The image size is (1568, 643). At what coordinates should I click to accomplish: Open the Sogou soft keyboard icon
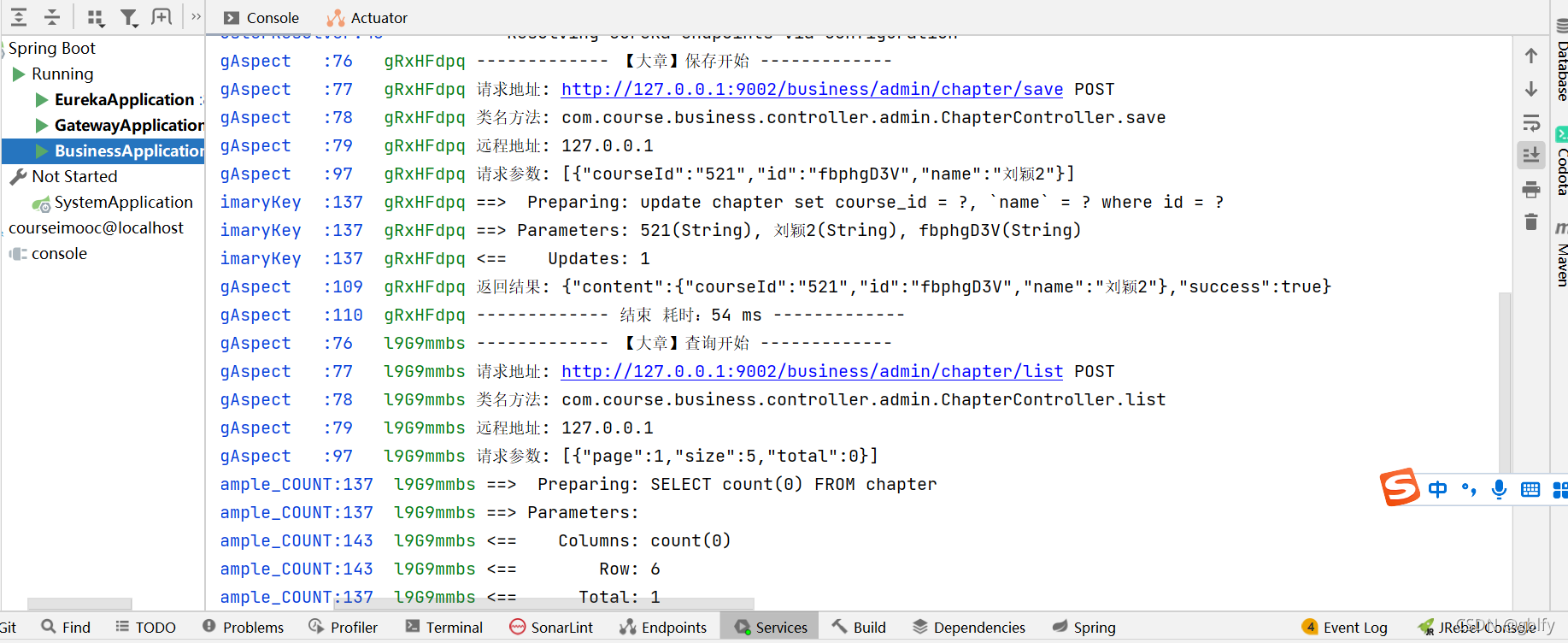coord(1530,489)
